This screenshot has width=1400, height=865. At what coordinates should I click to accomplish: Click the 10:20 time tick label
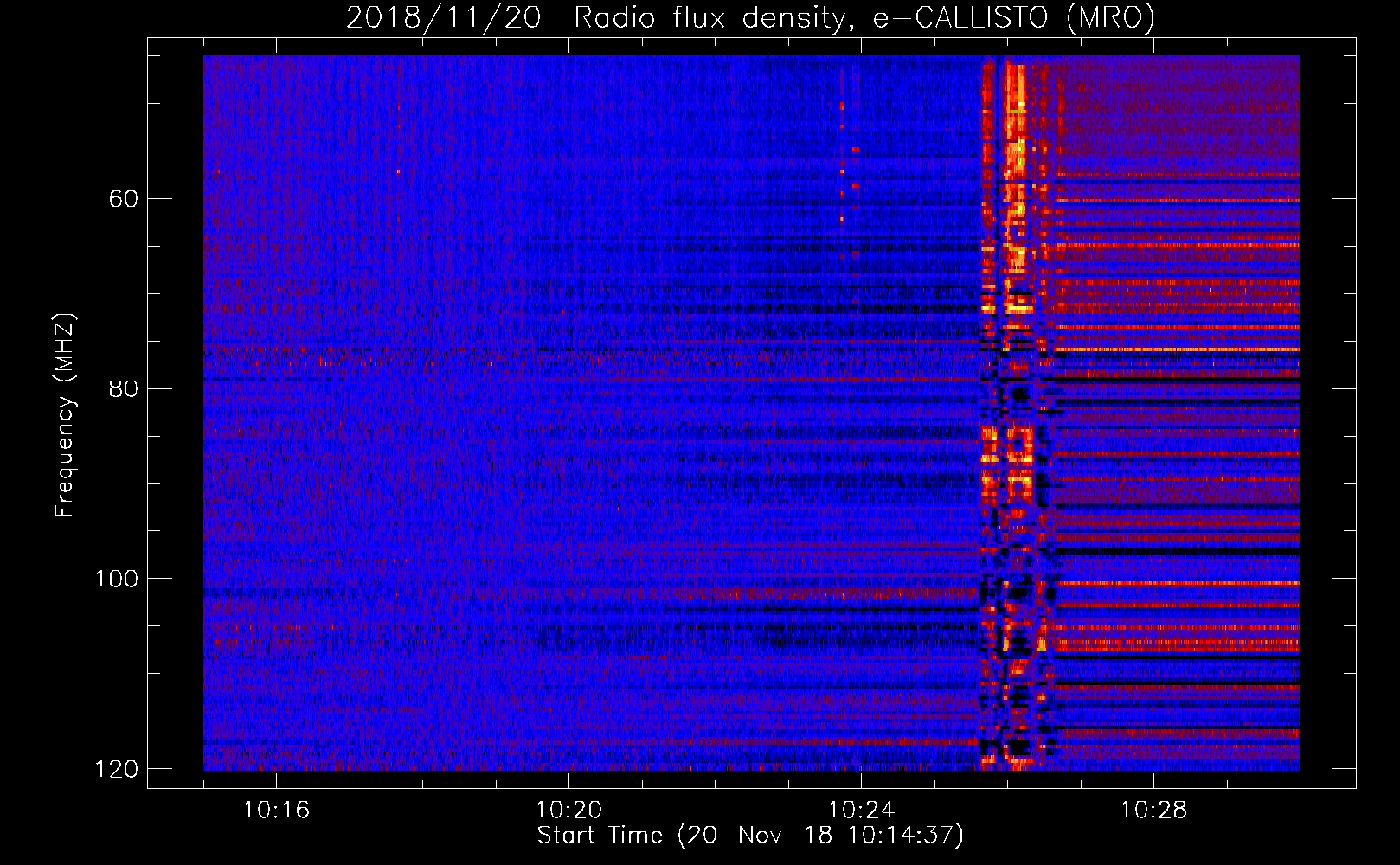[568, 810]
